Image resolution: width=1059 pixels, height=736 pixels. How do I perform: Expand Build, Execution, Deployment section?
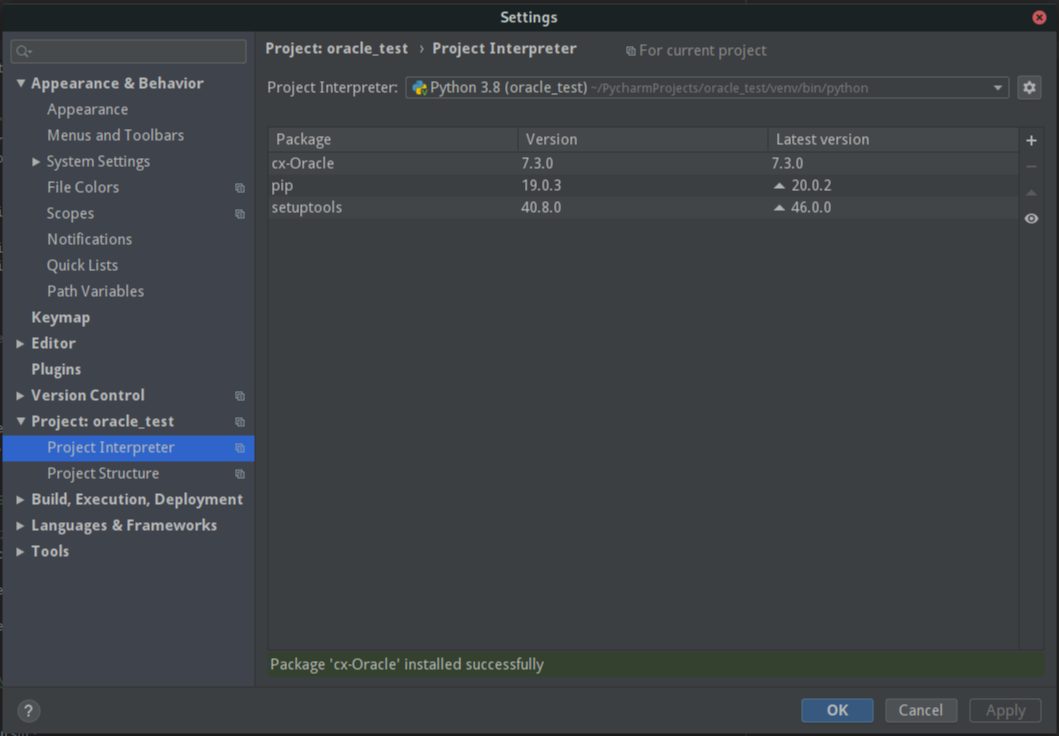[20, 500]
